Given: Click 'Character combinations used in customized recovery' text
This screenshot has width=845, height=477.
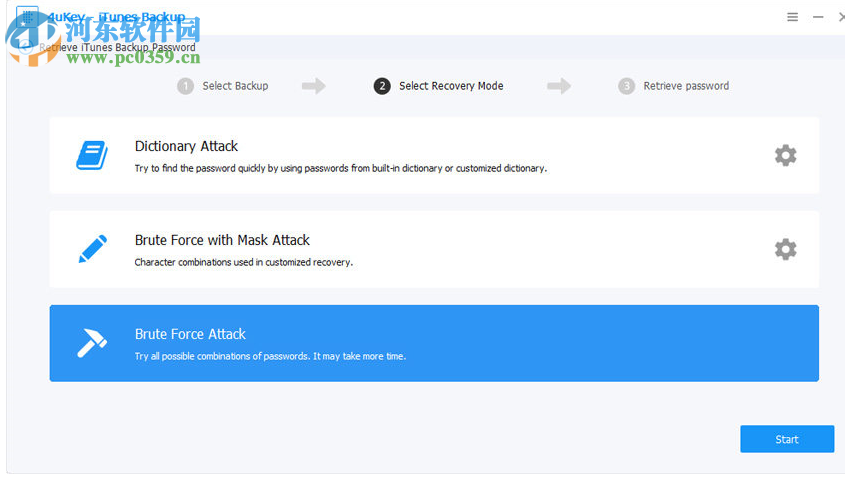Looking at the screenshot, I should (244, 262).
